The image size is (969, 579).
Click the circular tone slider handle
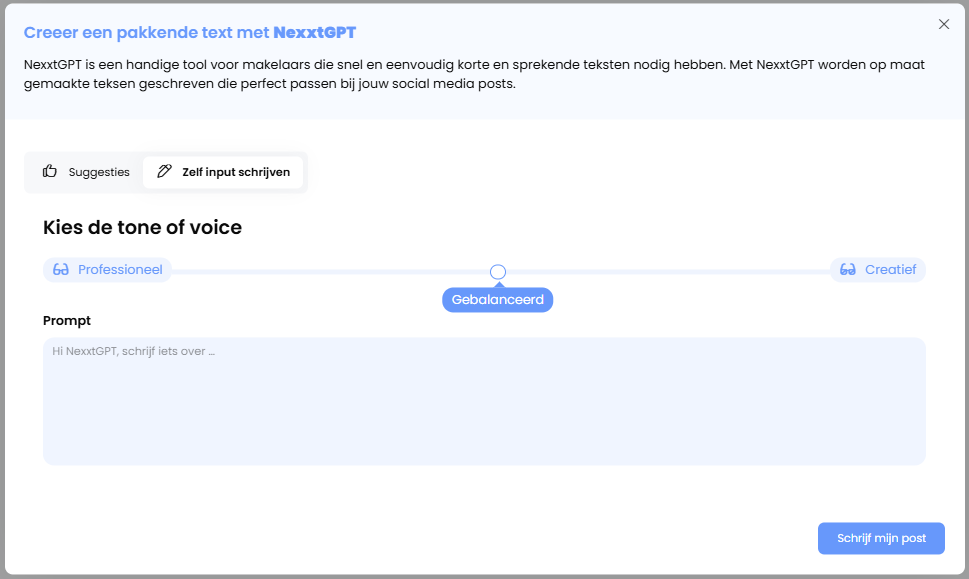click(x=498, y=272)
